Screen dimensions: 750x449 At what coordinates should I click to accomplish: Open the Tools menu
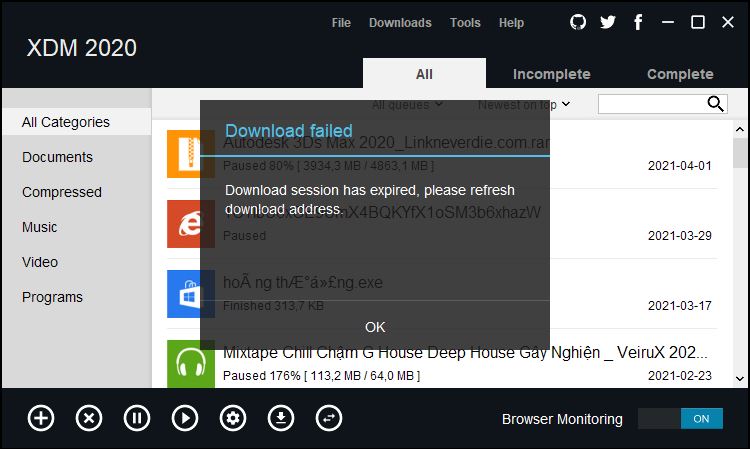tap(465, 22)
